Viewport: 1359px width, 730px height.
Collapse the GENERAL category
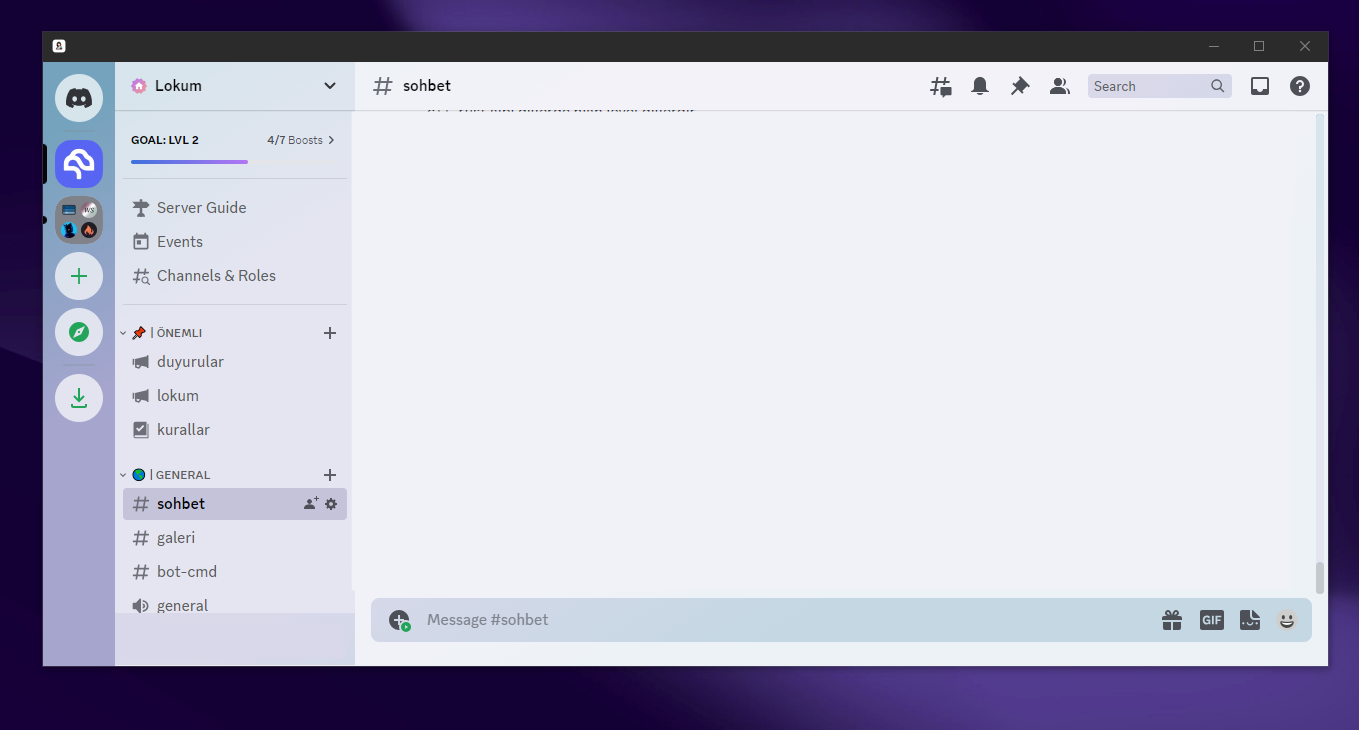coord(166,475)
